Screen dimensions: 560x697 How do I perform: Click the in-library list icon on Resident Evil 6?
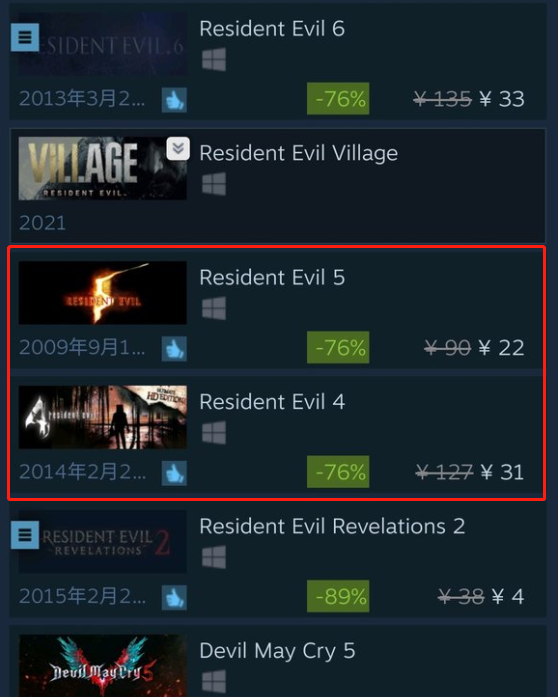click(x=25, y=37)
